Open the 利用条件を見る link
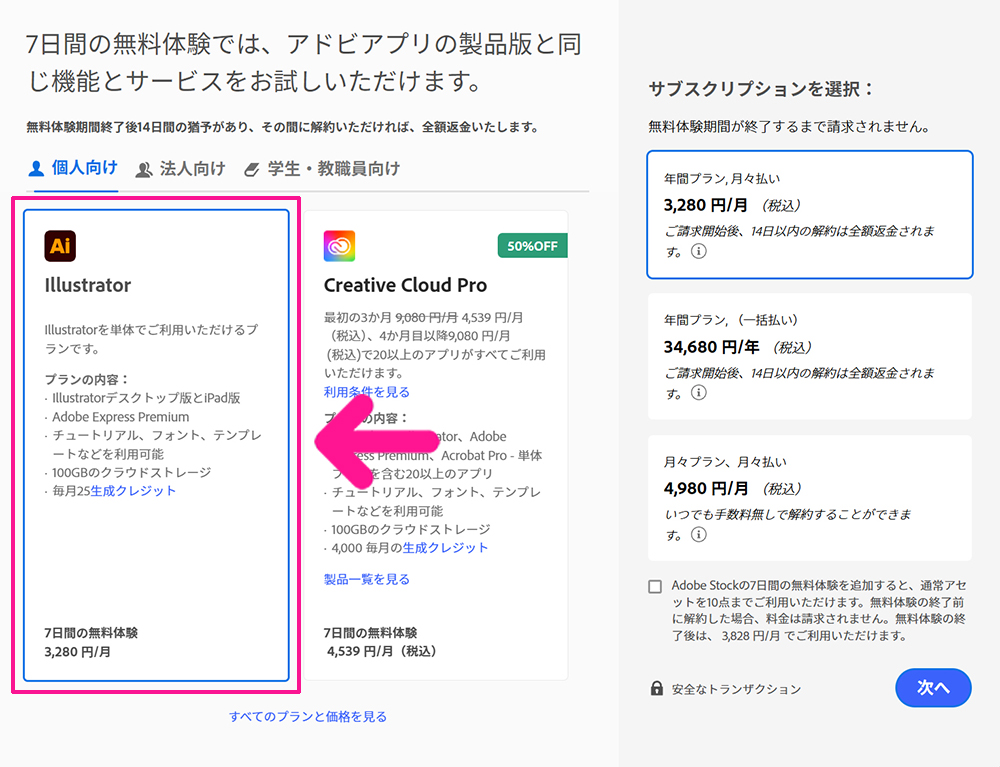The image size is (1000, 767). pos(365,391)
